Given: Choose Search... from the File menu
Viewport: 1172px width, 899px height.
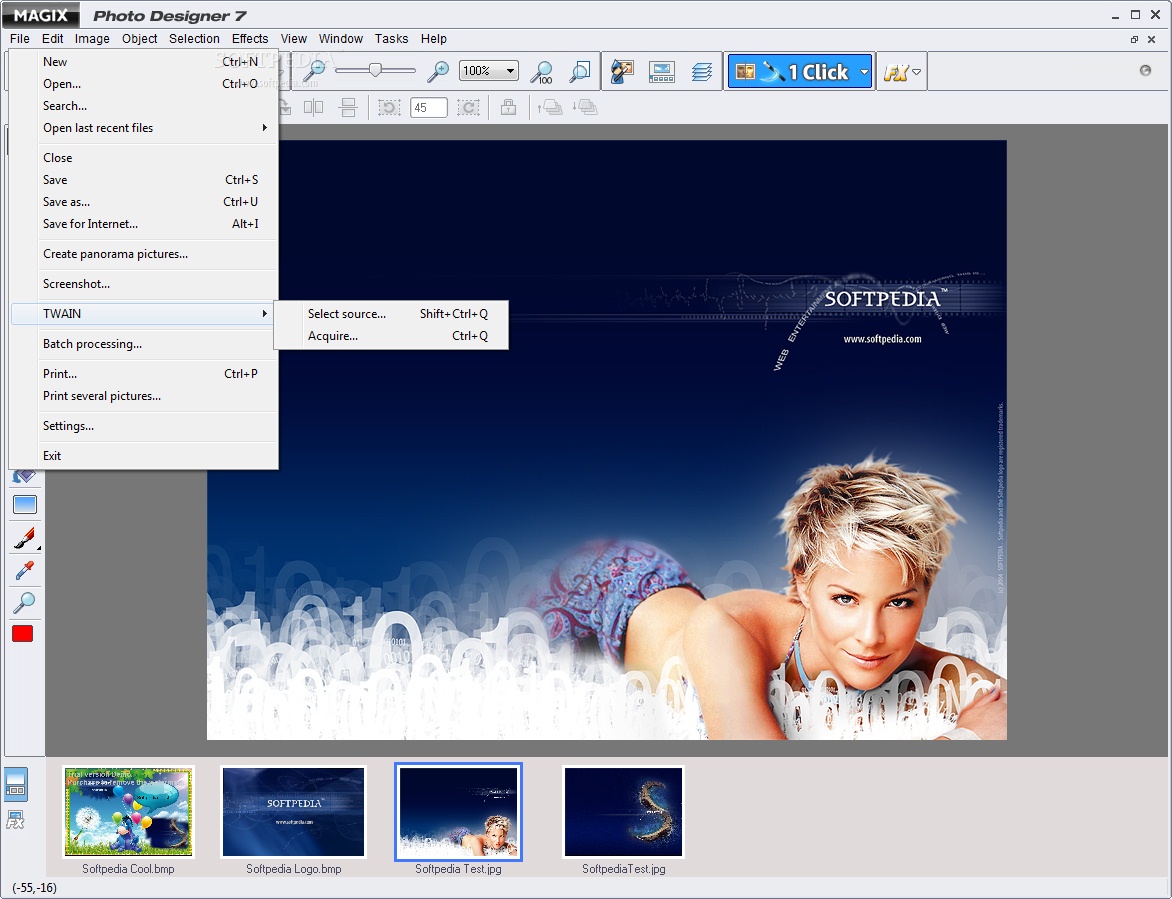Looking at the screenshot, I should 144,106.
